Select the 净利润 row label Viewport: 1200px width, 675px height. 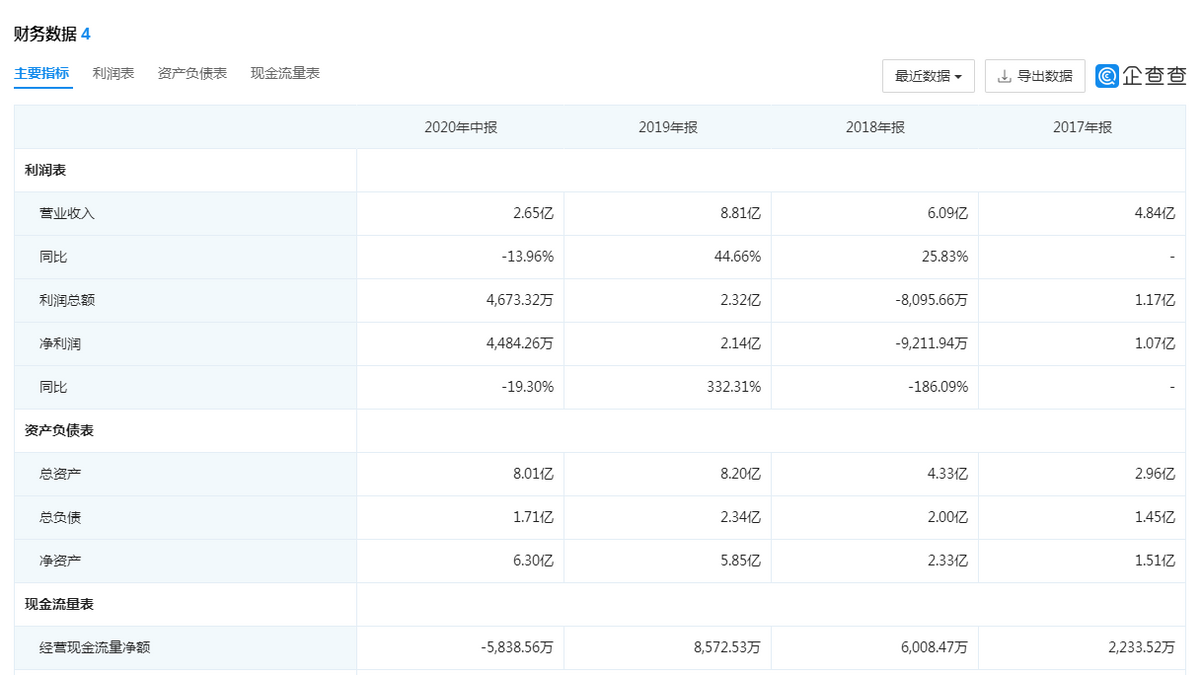[x=60, y=344]
